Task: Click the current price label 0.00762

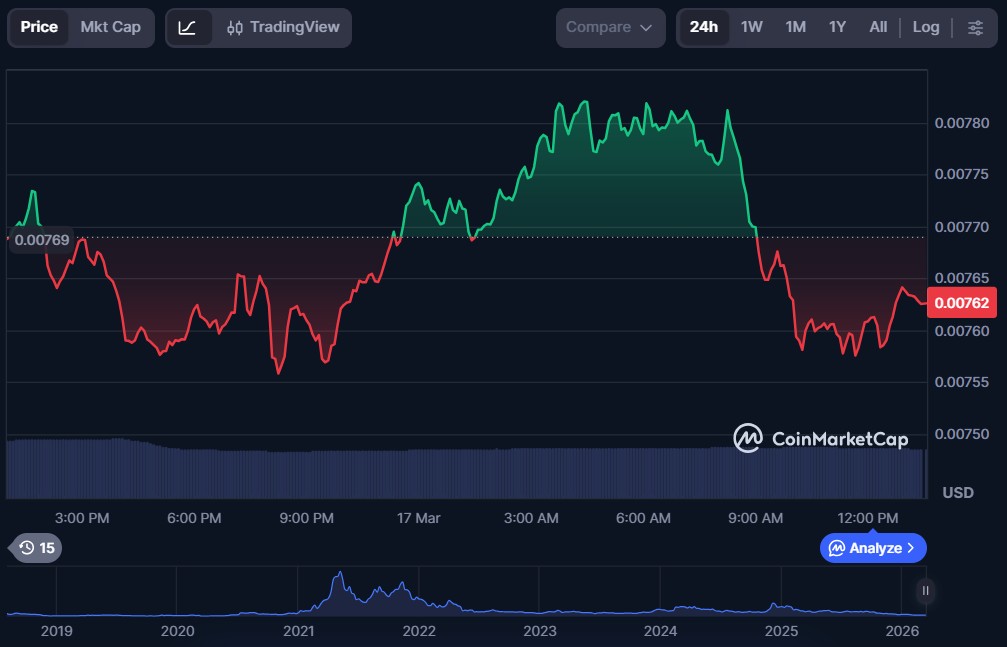Action: [965, 303]
